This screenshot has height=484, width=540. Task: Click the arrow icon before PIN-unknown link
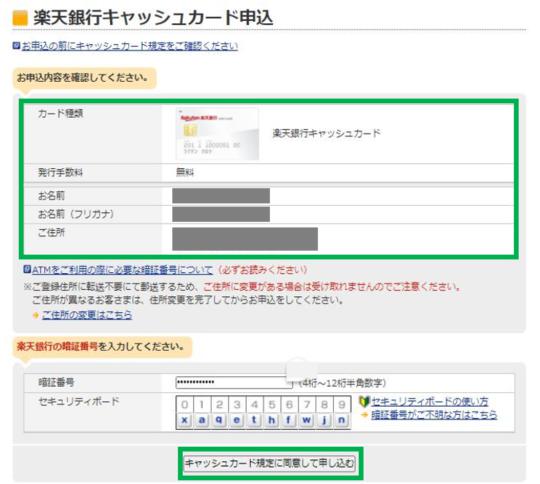click(x=365, y=415)
